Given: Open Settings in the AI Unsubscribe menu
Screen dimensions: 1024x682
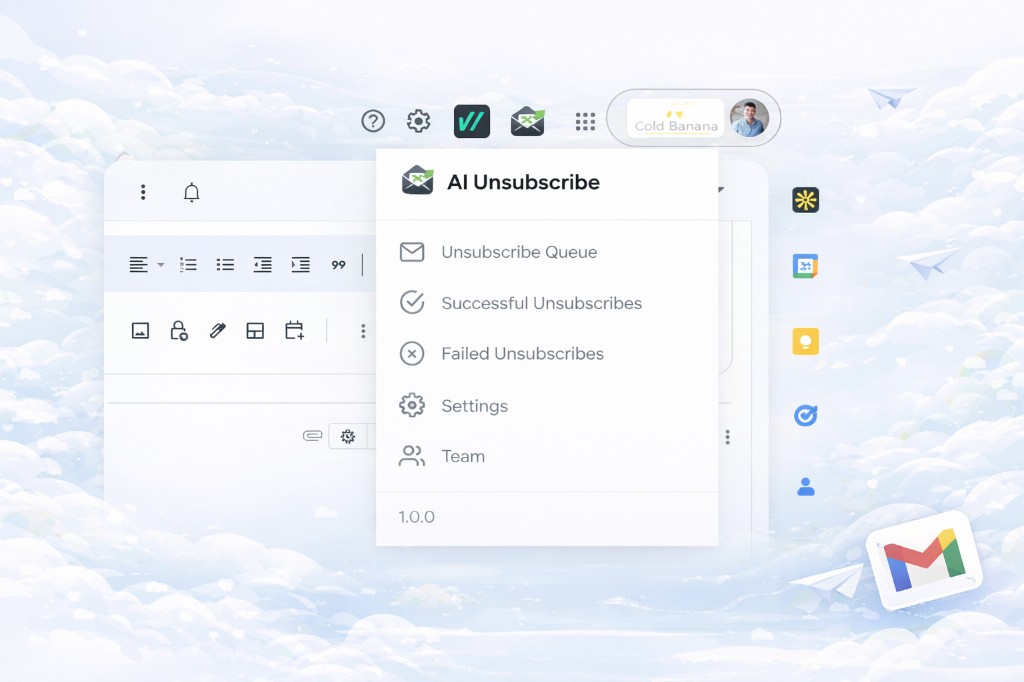Looking at the screenshot, I should (474, 405).
